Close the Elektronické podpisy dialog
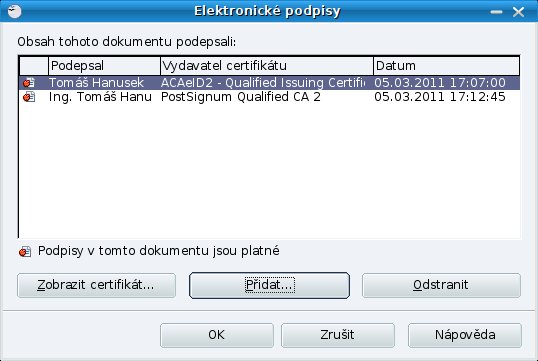This screenshot has width=538, height=361. [518, 12]
